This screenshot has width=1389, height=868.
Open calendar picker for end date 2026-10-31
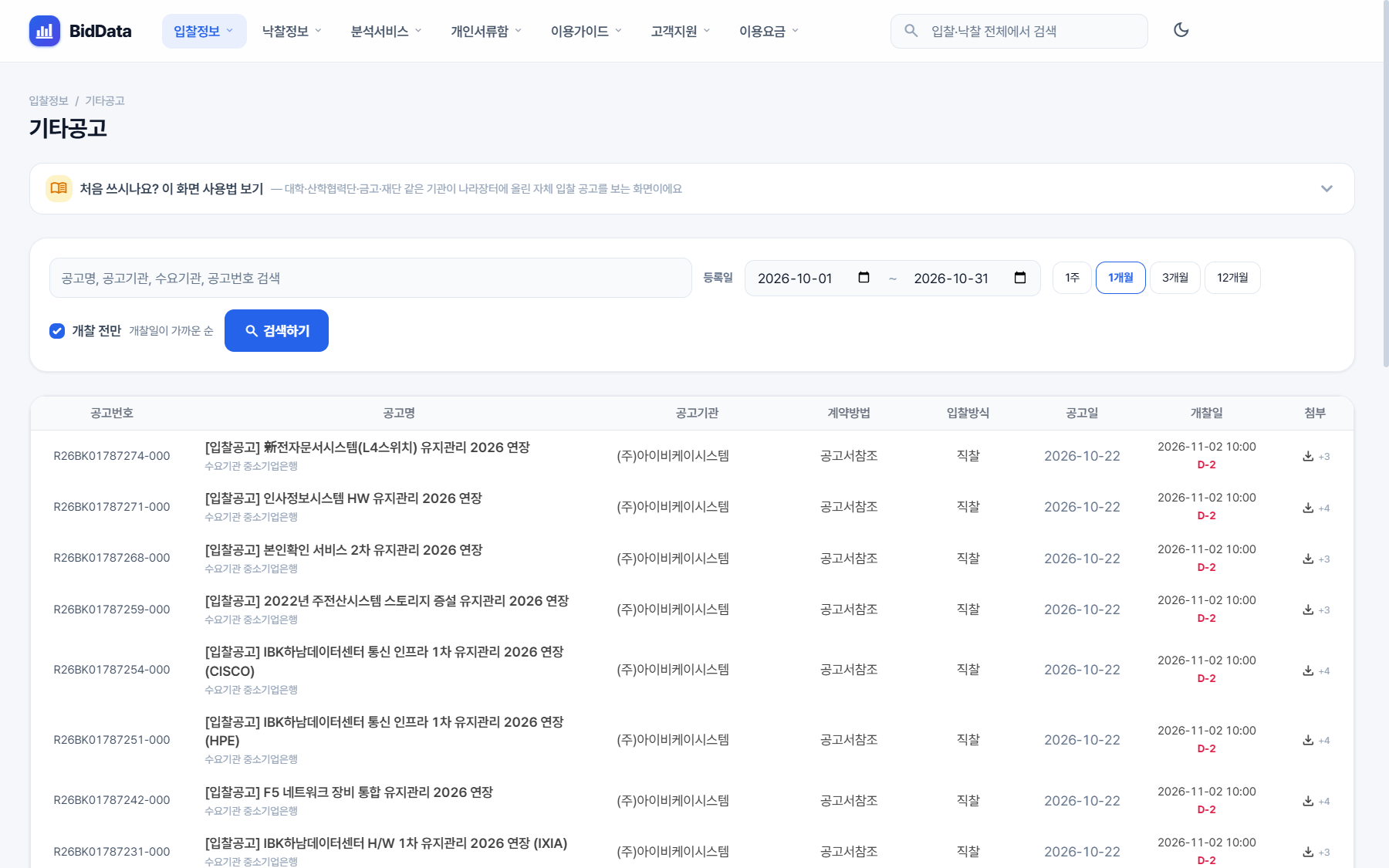tap(1019, 278)
